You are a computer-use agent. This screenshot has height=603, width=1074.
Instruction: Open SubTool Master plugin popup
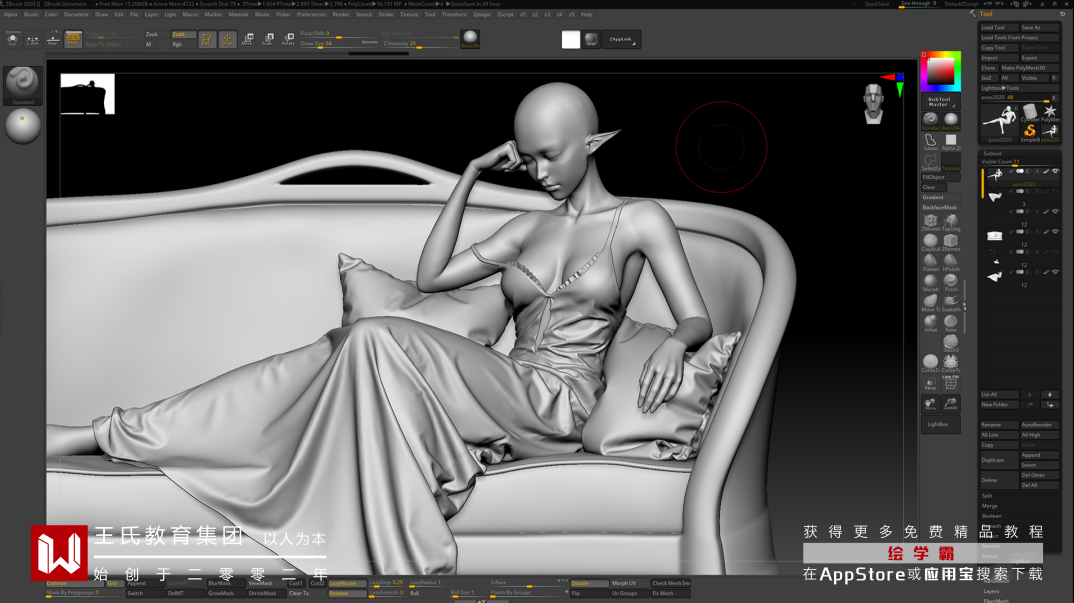click(940, 101)
